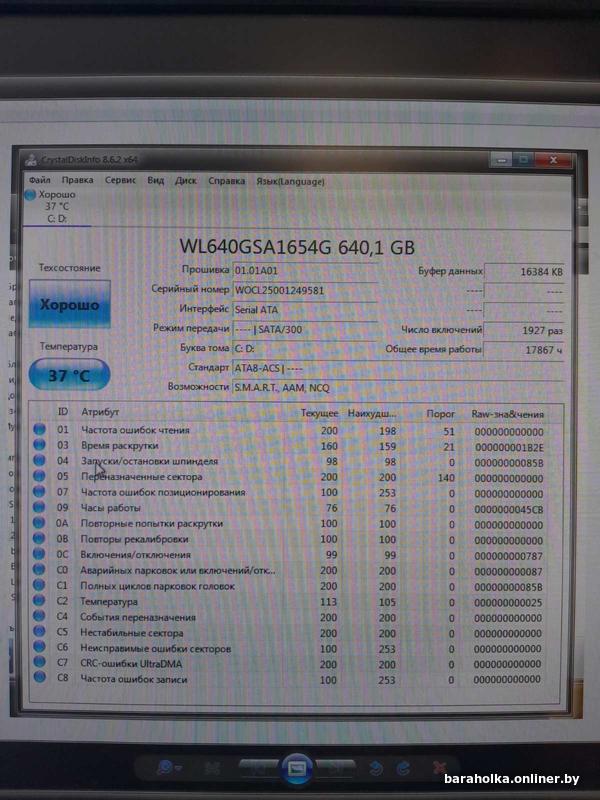The width and height of the screenshot is (600, 800).
Task: Click the Возможности field S.M.A.R.T., AAM, NCQ
Action: point(398,388)
